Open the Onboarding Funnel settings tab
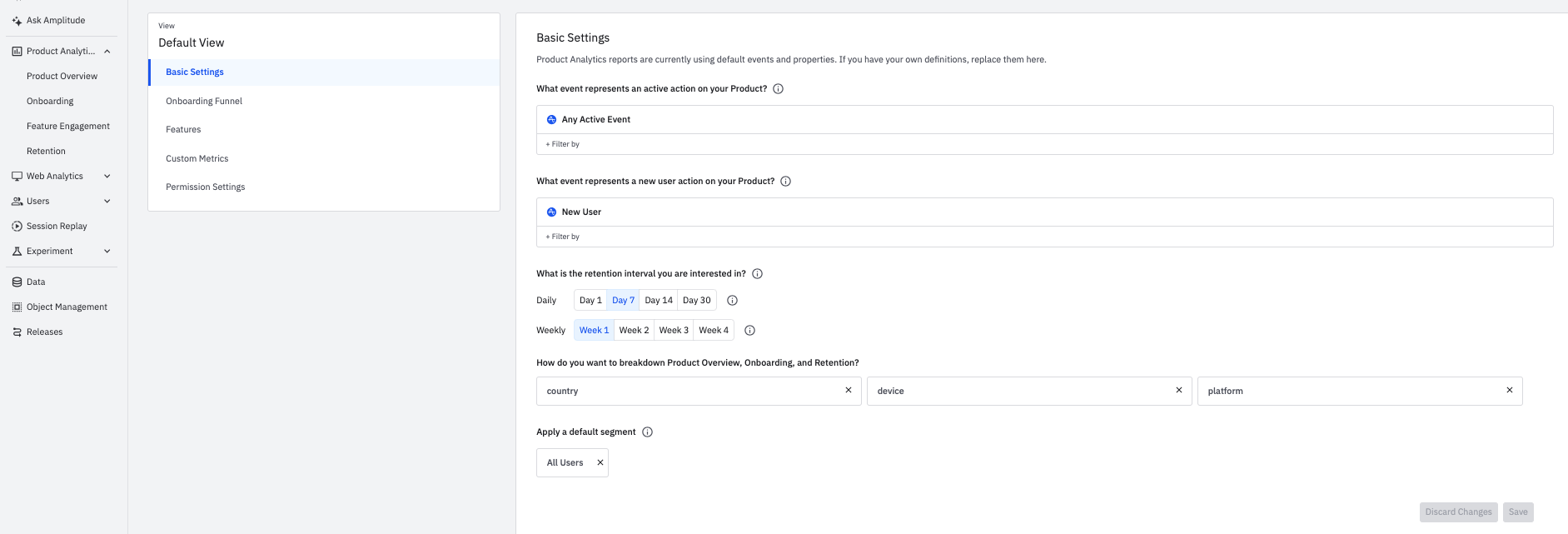The width and height of the screenshot is (1568, 534). point(204,101)
